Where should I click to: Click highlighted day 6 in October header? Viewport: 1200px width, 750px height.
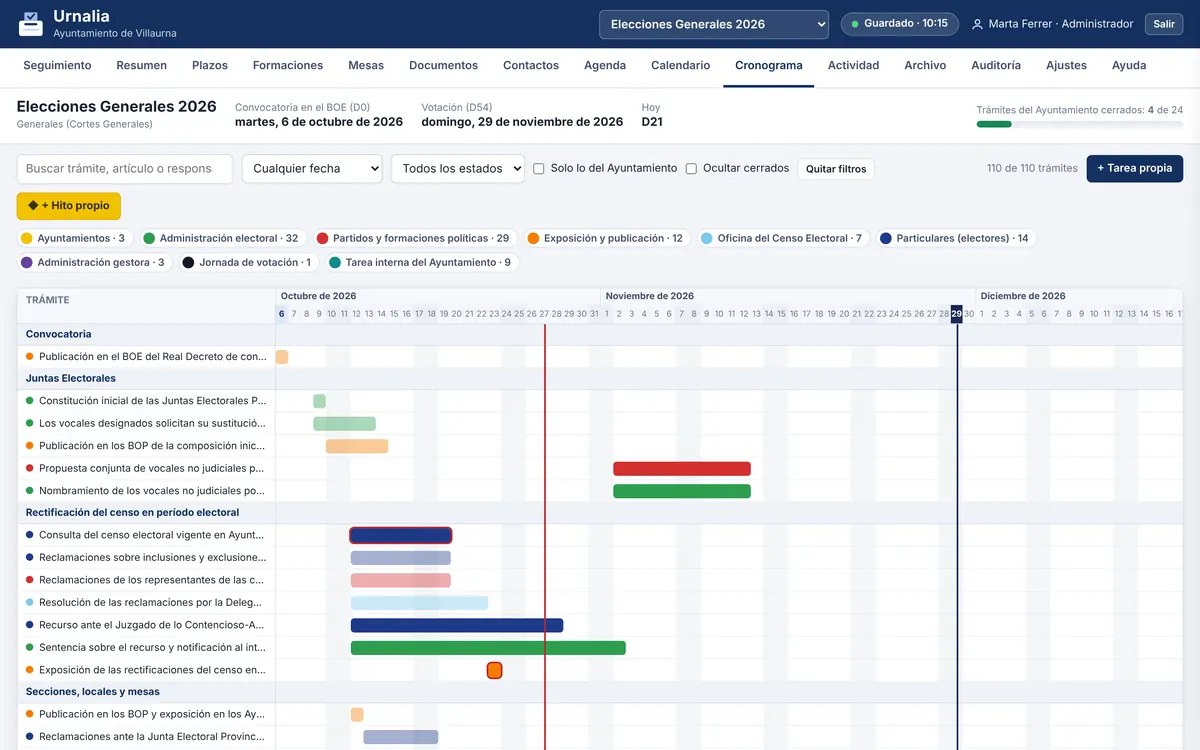[x=281, y=314]
